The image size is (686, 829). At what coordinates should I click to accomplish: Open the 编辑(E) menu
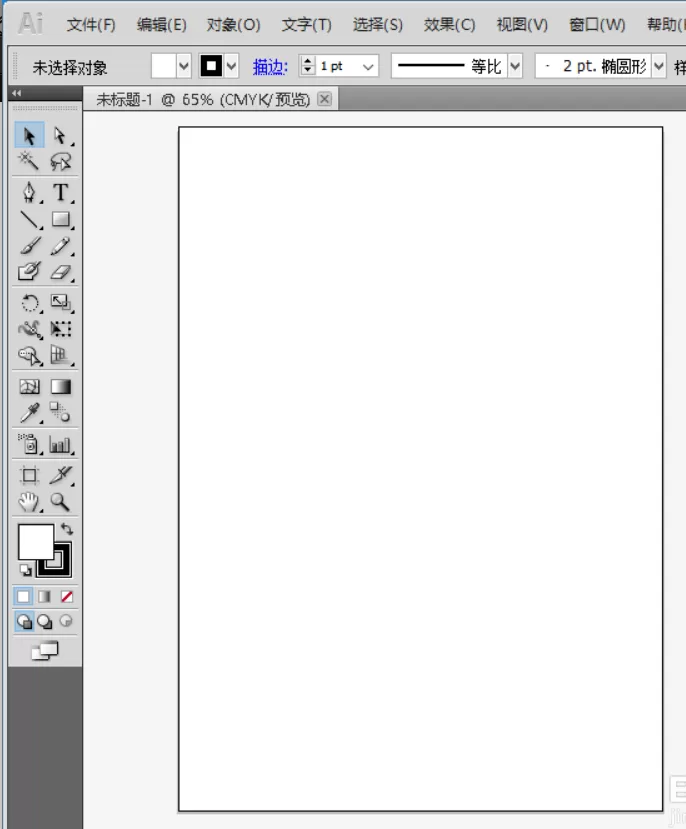click(161, 24)
